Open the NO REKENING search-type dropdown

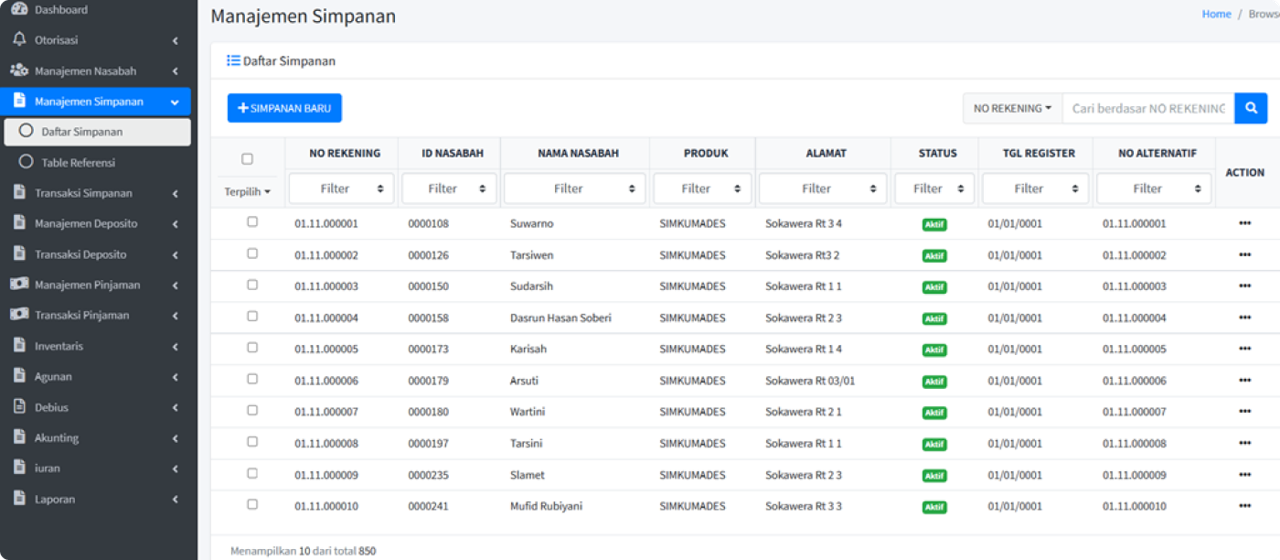[x=1012, y=108]
